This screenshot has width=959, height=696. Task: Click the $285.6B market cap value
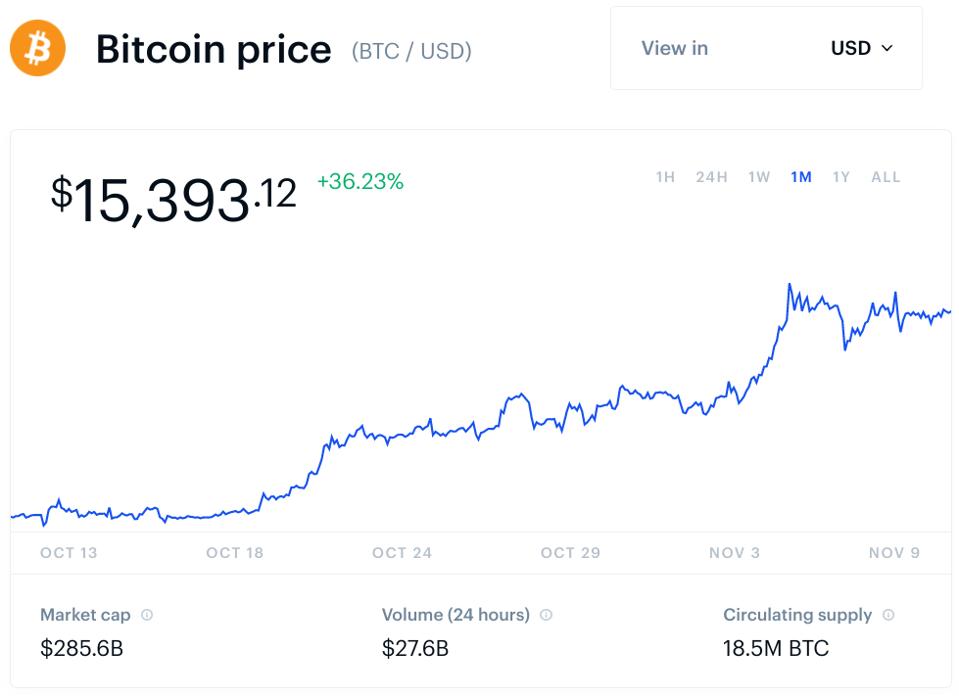tap(82, 648)
